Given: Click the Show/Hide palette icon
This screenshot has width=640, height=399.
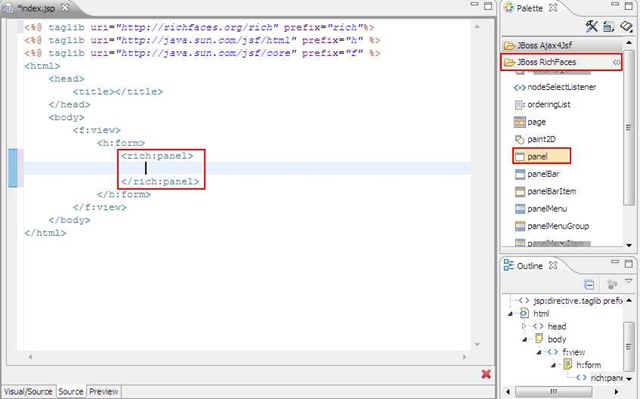Looking at the screenshot, I should 608,27.
